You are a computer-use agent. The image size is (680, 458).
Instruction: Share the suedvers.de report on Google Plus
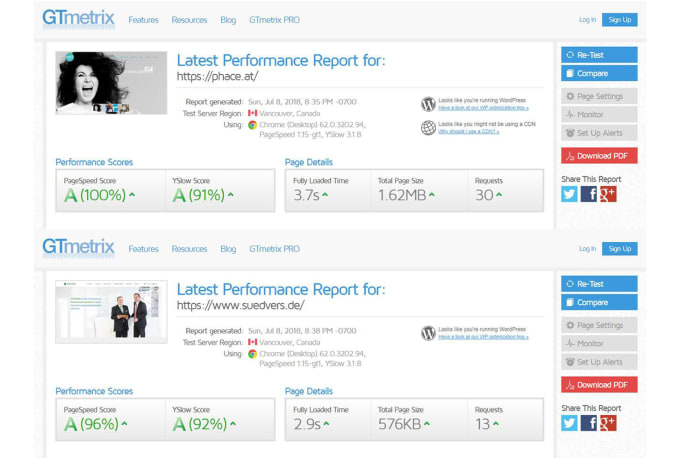[608, 423]
